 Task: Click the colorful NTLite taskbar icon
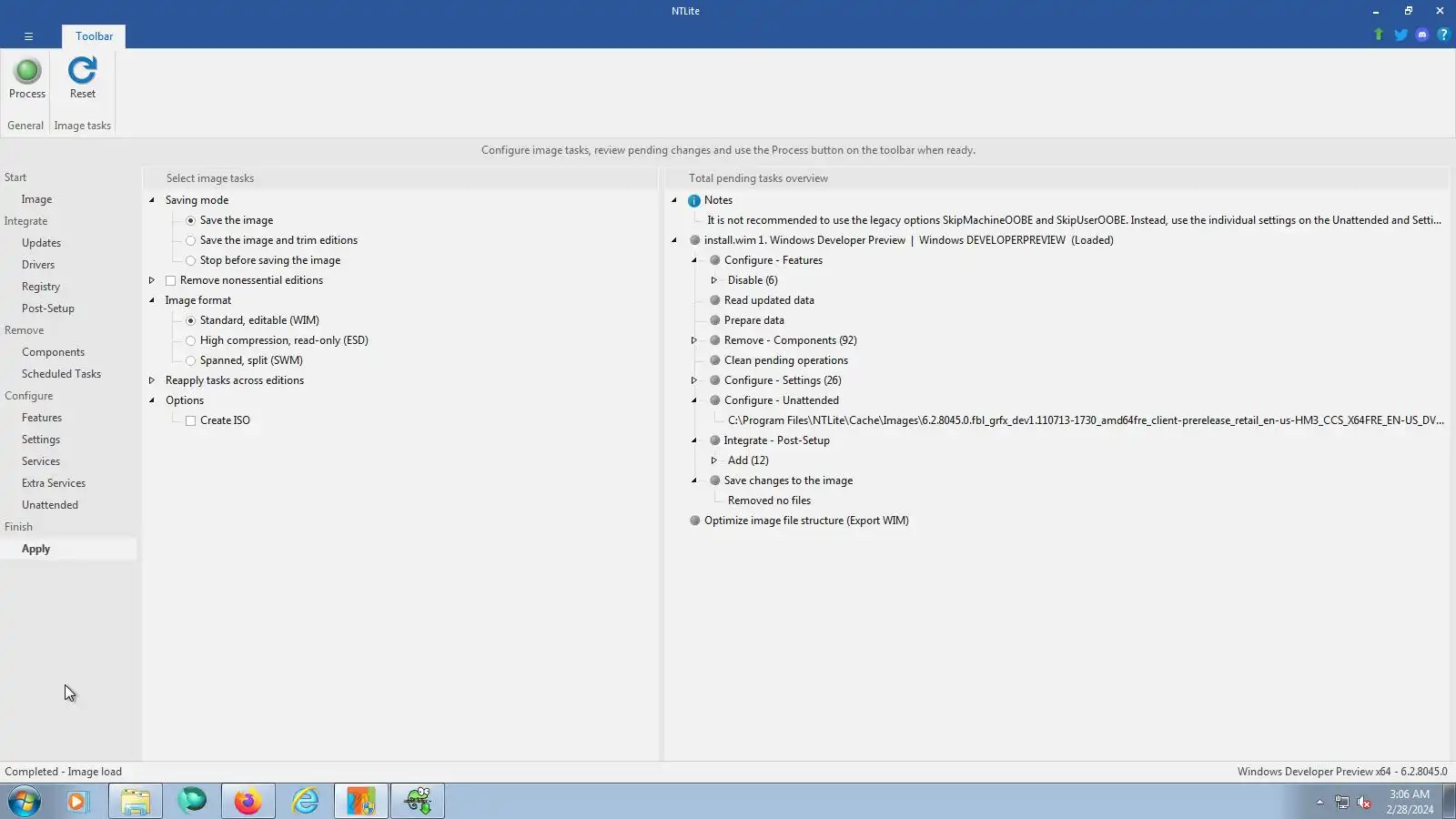(x=361, y=801)
